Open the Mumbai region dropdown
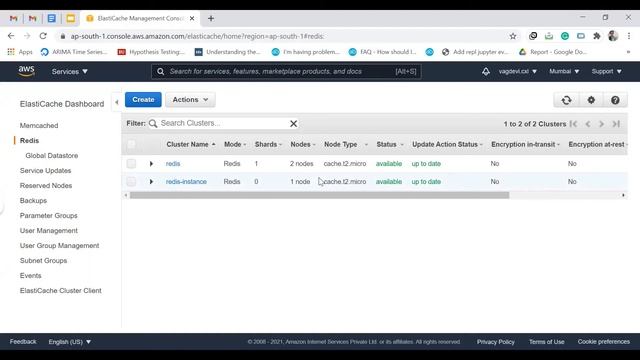 (x=564, y=71)
